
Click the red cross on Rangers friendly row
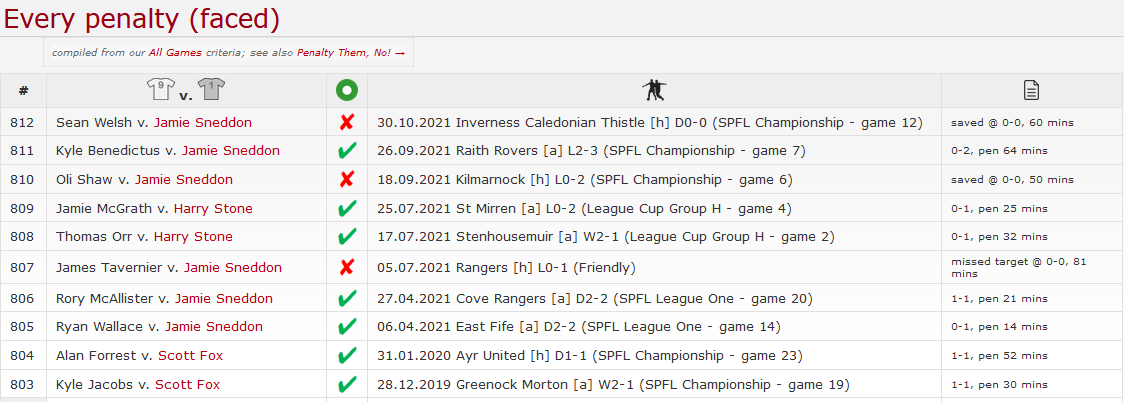coord(347,268)
